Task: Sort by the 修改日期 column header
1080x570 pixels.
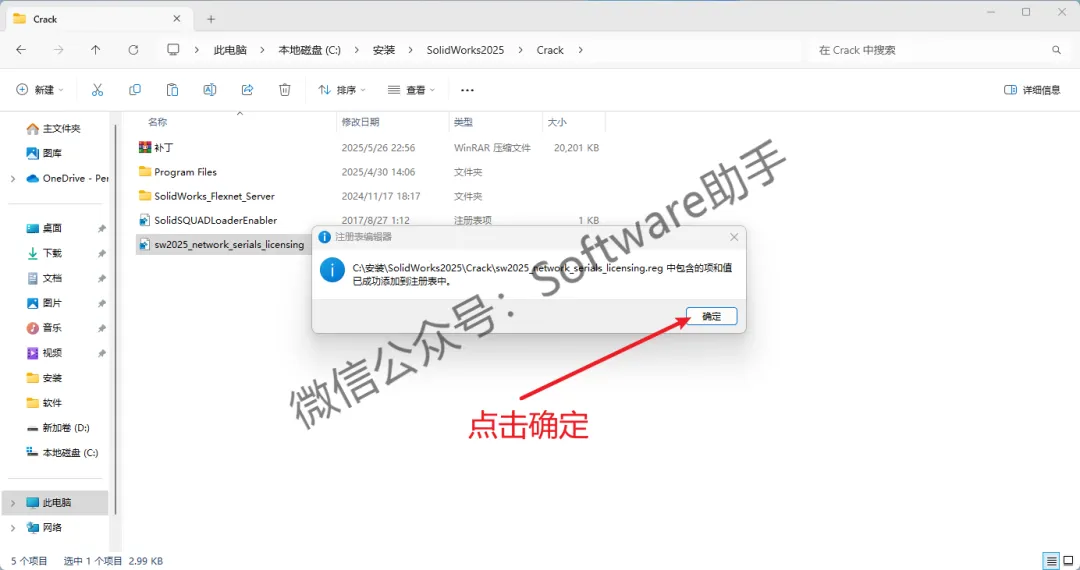Action: [360, 122]
